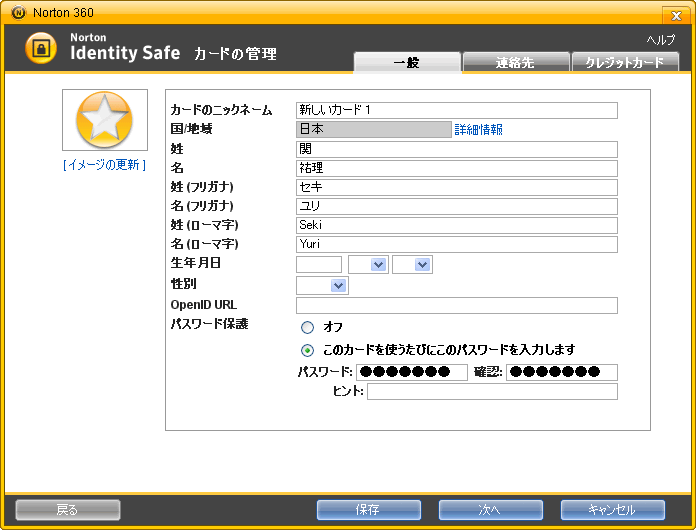696x530 pixels.
Task: Click the 次へ next button
Action: 491,510
